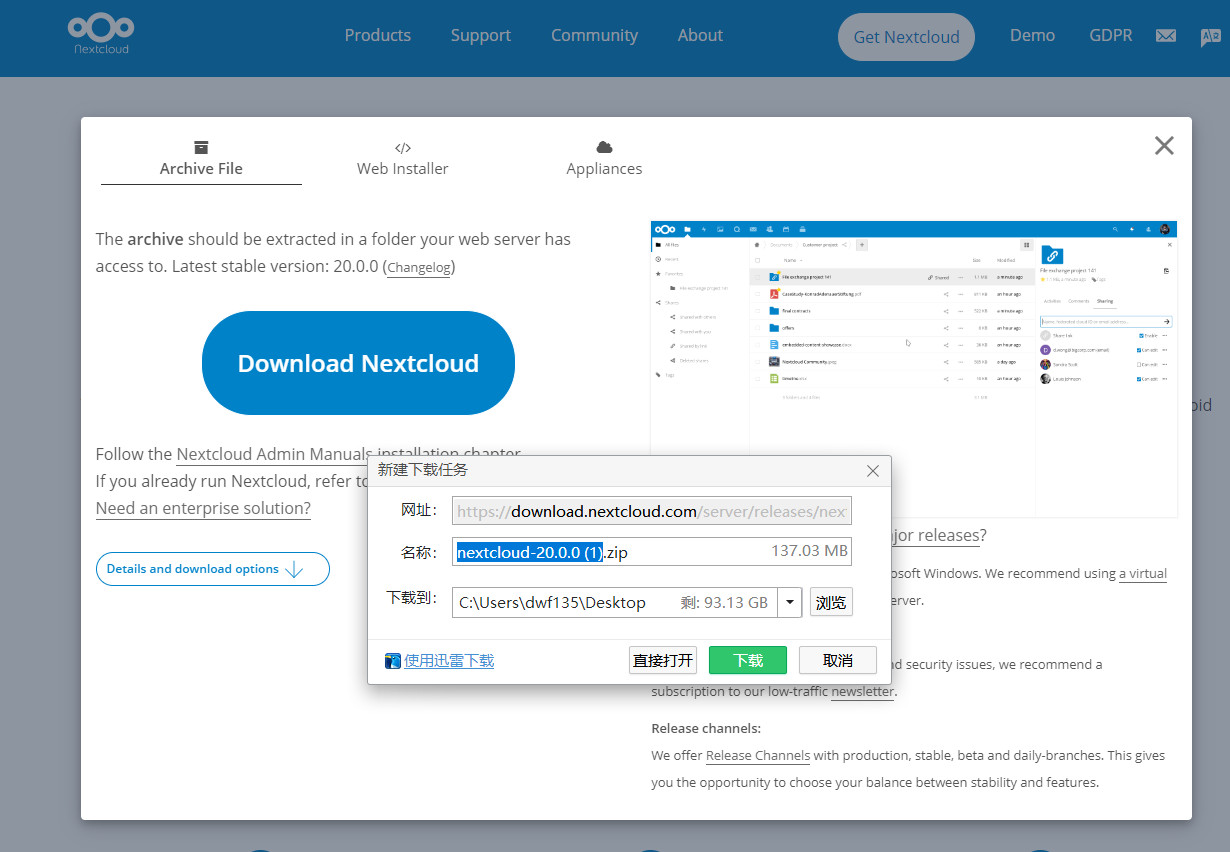Click the 使用迅雷下载 link

click(449, 661)
